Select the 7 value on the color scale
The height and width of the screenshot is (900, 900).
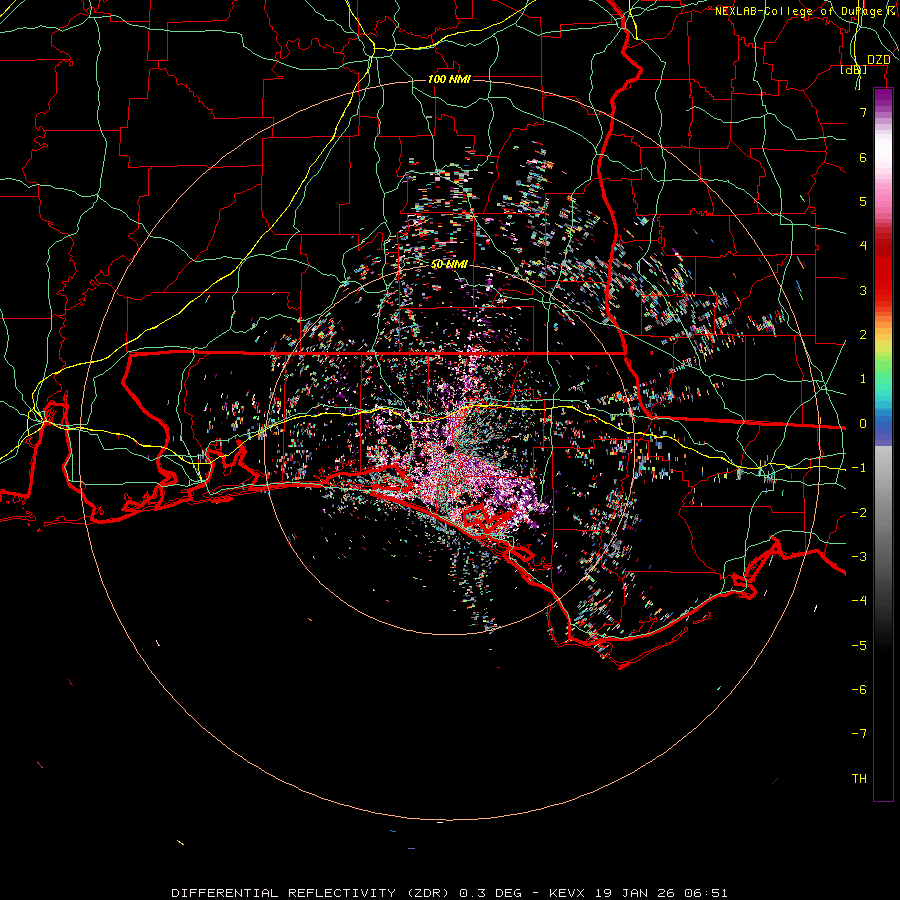pyautogui.click(x=863, y=112)
